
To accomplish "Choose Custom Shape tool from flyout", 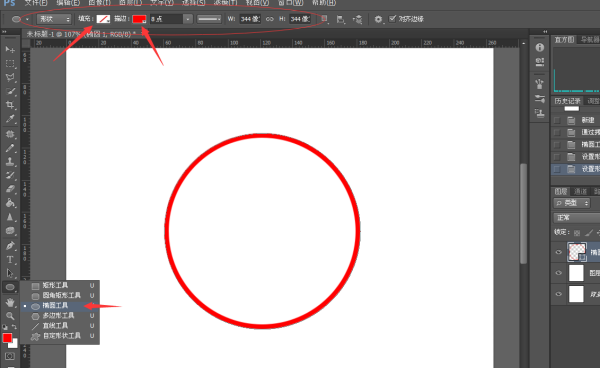I will click(60, 336).
